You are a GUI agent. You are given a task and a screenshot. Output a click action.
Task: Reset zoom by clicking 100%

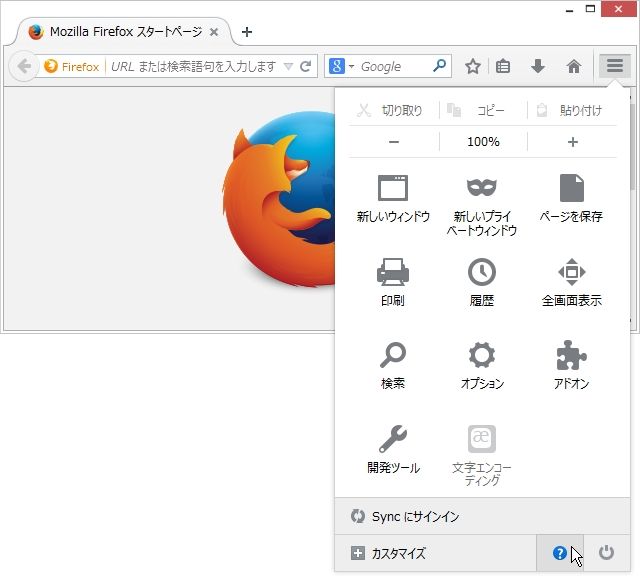click(483, 142)
